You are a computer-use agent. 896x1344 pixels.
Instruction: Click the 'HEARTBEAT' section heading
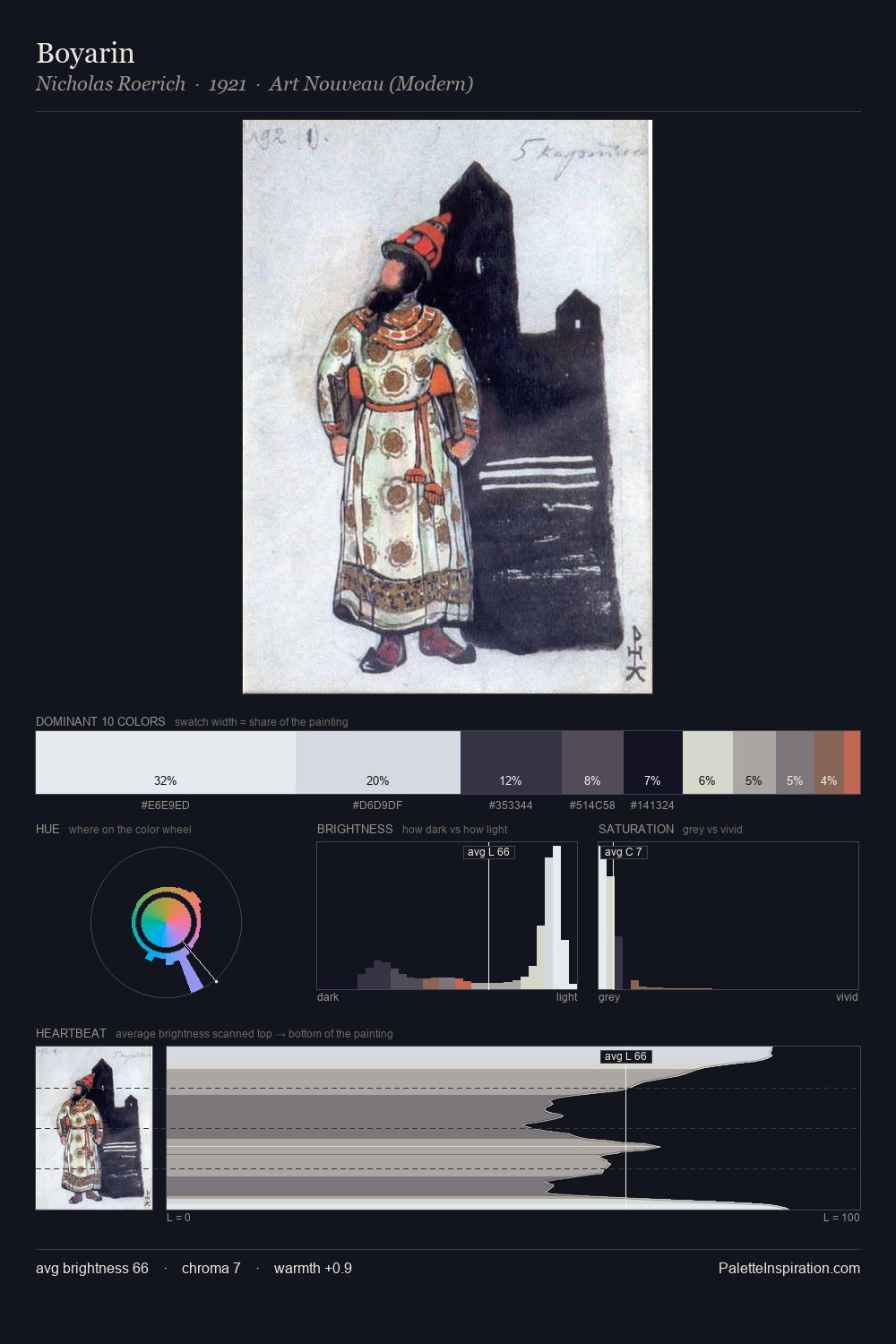coord(71,1033)
